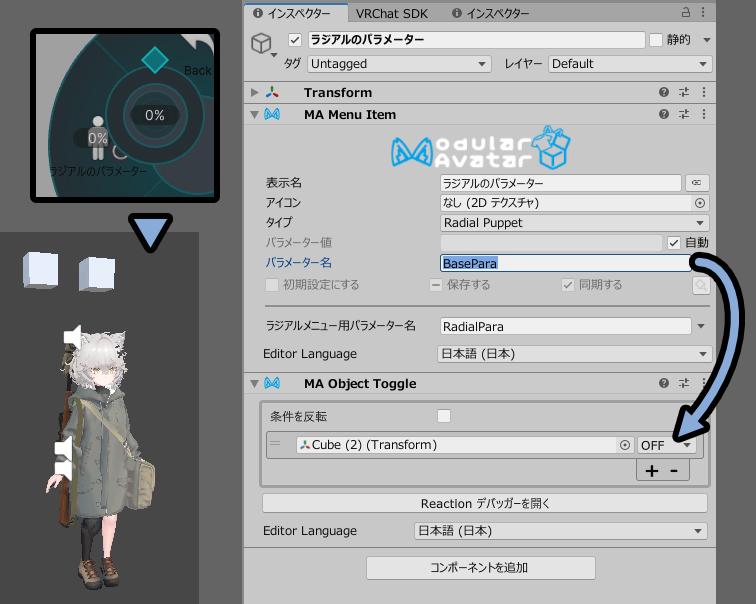Open Transform presets slider icon
The height and width of the screenshot is (604, 756).
(684, 92)
